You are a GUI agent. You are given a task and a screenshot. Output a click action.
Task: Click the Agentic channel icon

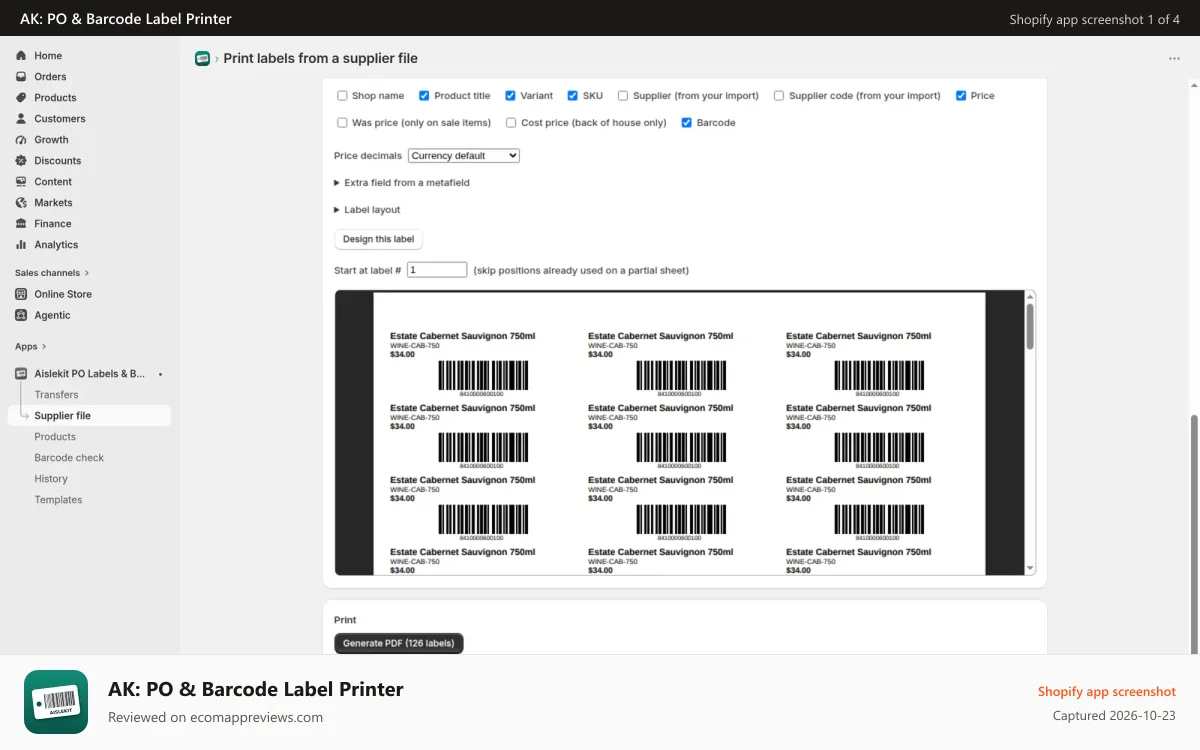21,315
